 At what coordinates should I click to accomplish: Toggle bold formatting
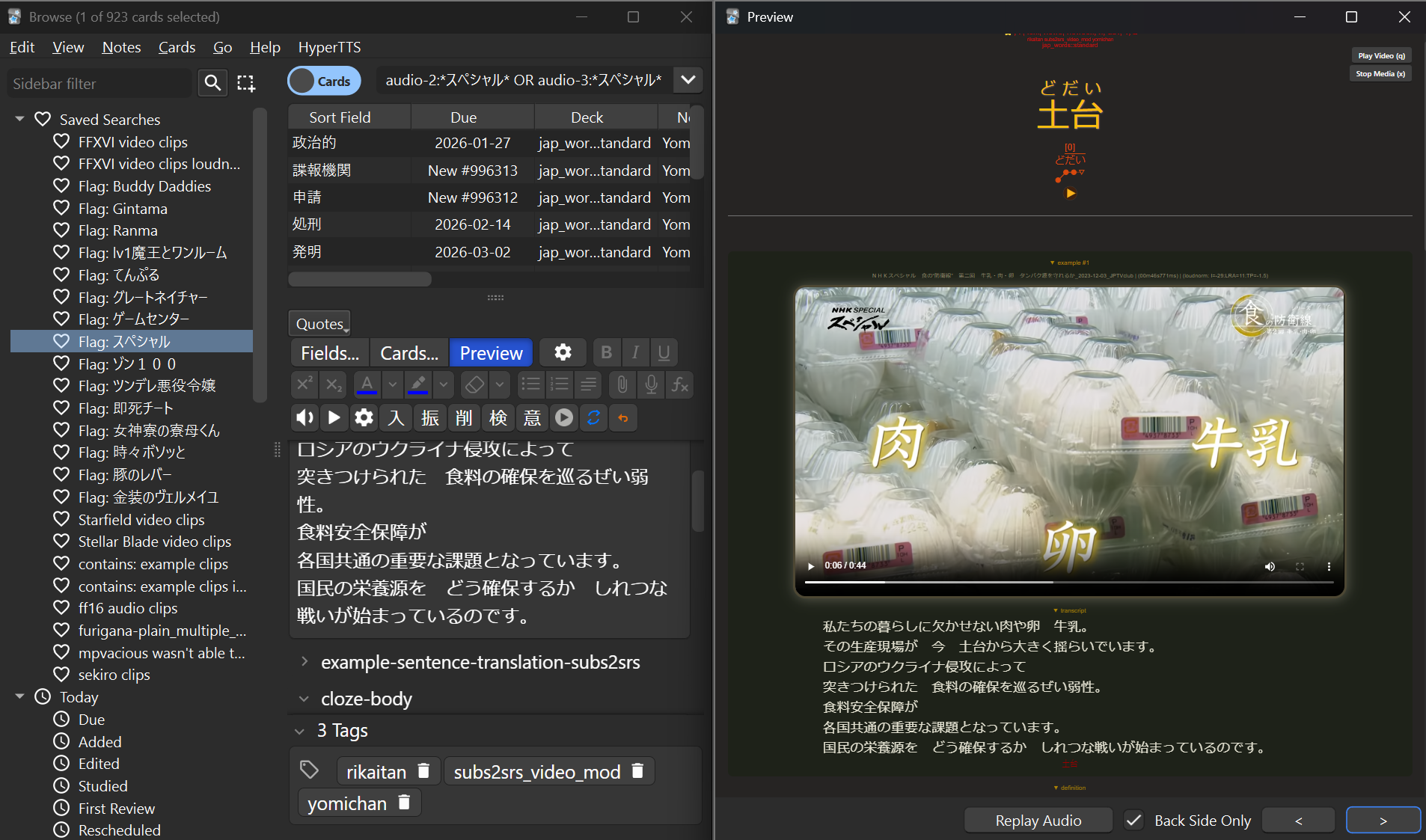click(x=607, y=352)
